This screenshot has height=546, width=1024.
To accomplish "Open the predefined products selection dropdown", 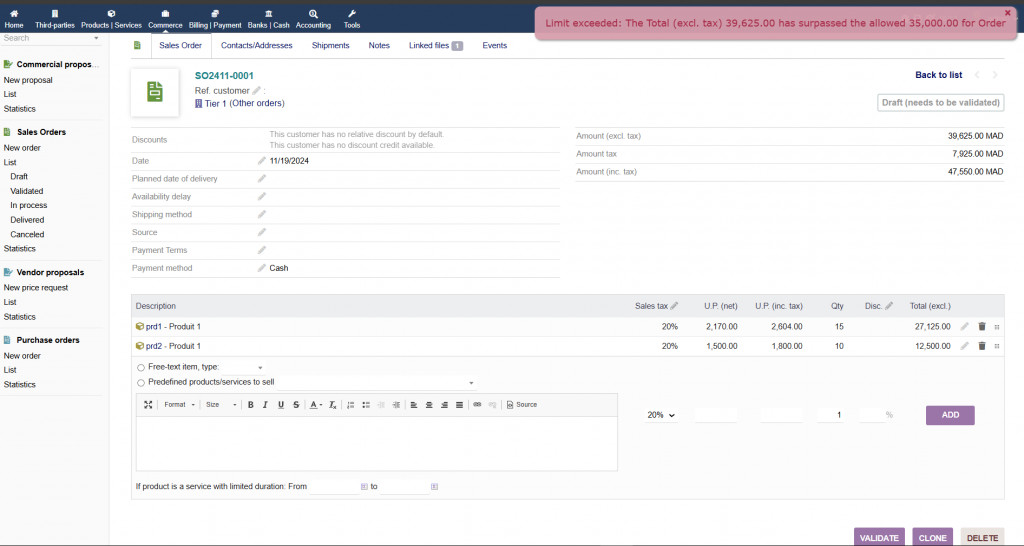I will click(x=470, y=383).
